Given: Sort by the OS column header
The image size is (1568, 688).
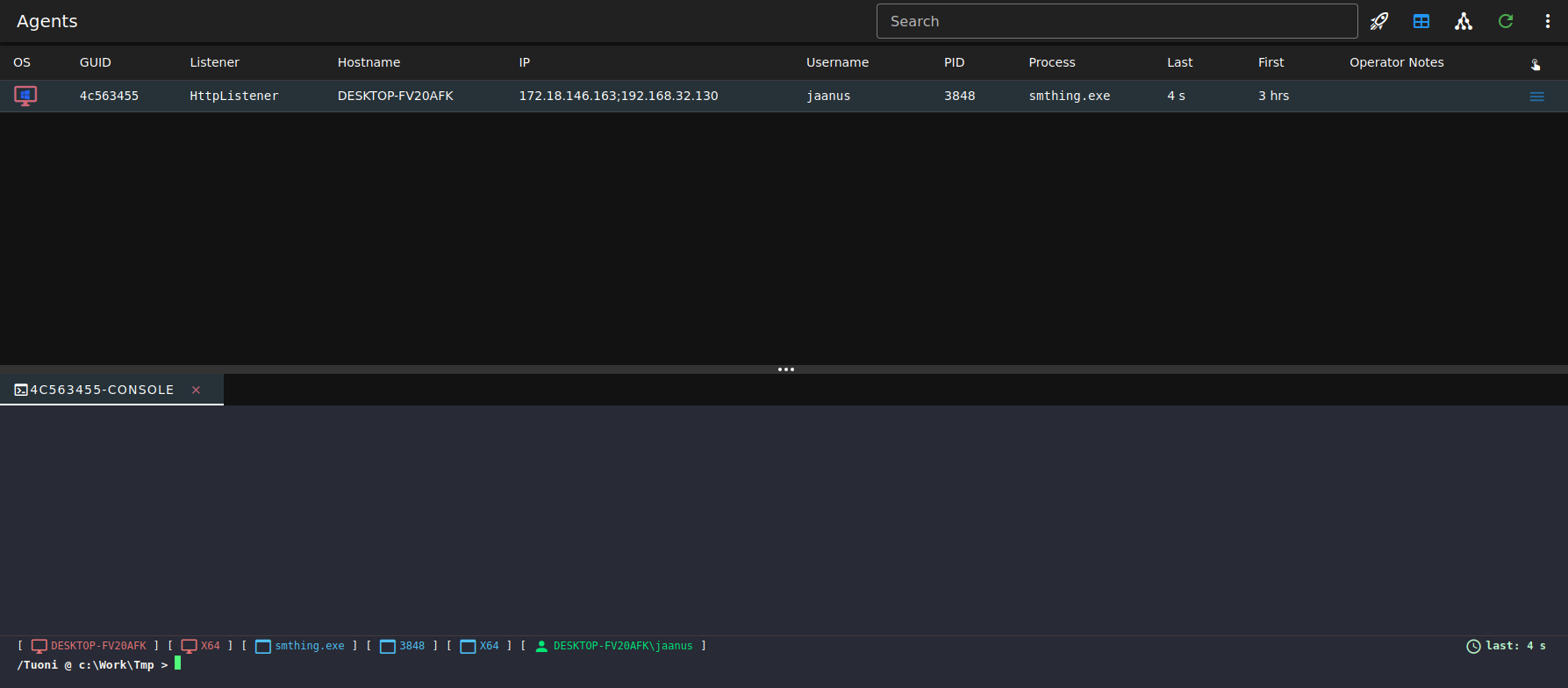Looking at the screenshot, I should coord(22,62).
